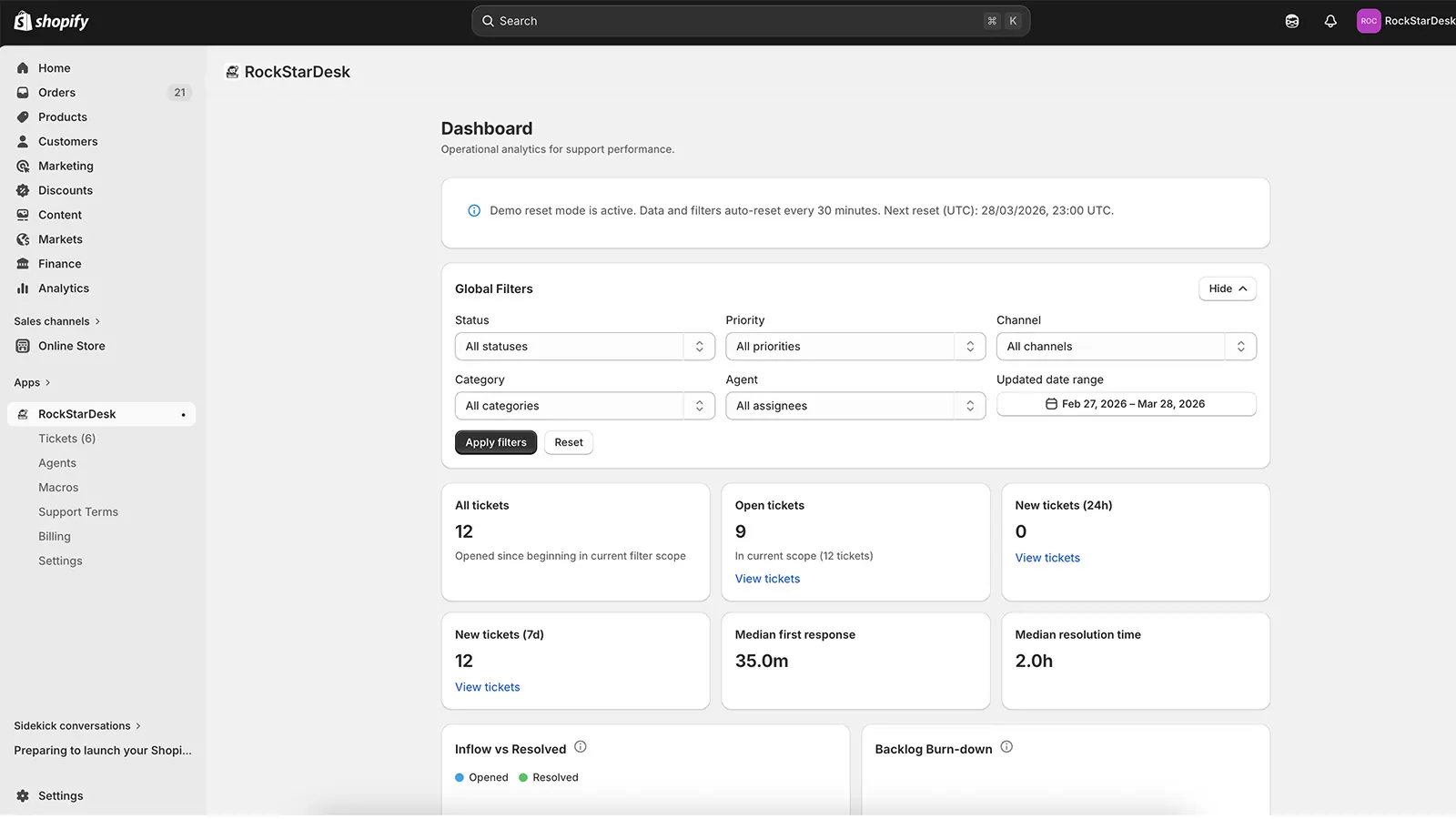Image resolution: width=1456 pixels, height=819 pixels.
Task: Click View tickets under New tickets (7d)
Action: pos(488,687)
